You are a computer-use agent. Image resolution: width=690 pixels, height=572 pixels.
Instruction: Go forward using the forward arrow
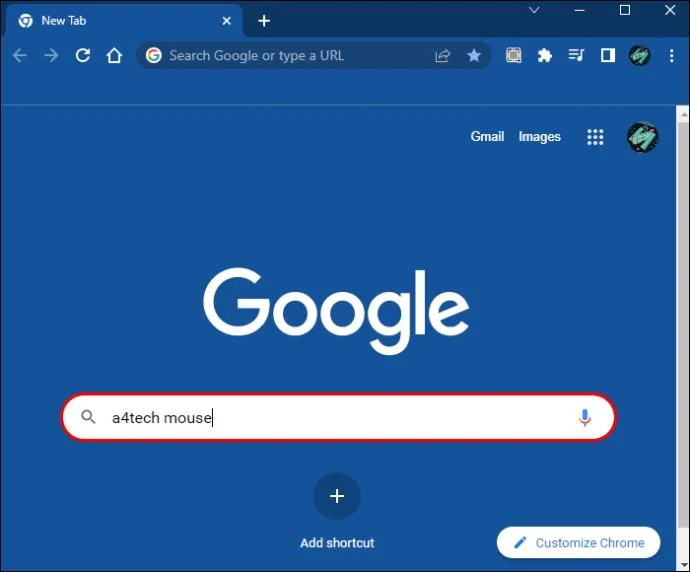(x=51, y=55)
